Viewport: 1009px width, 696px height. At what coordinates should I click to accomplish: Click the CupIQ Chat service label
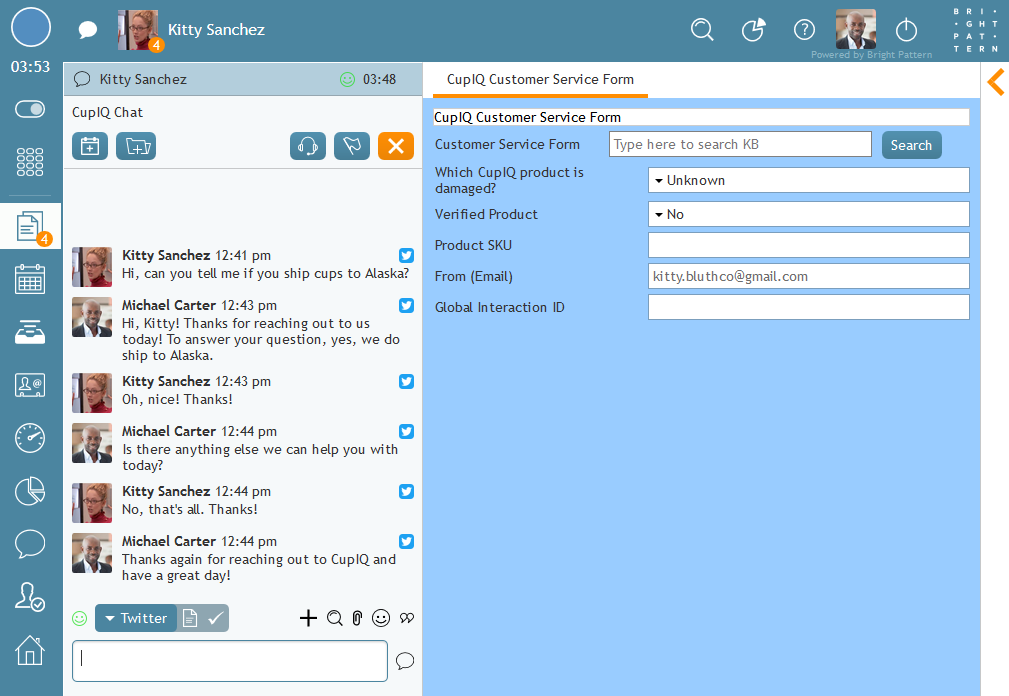(x=107, y=112)
